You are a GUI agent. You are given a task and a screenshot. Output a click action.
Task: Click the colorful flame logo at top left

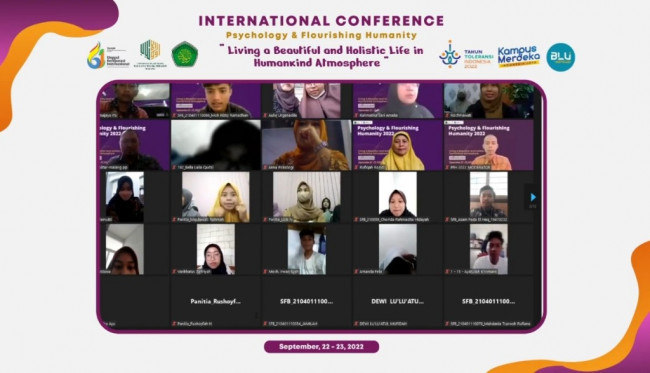(96, 55)
